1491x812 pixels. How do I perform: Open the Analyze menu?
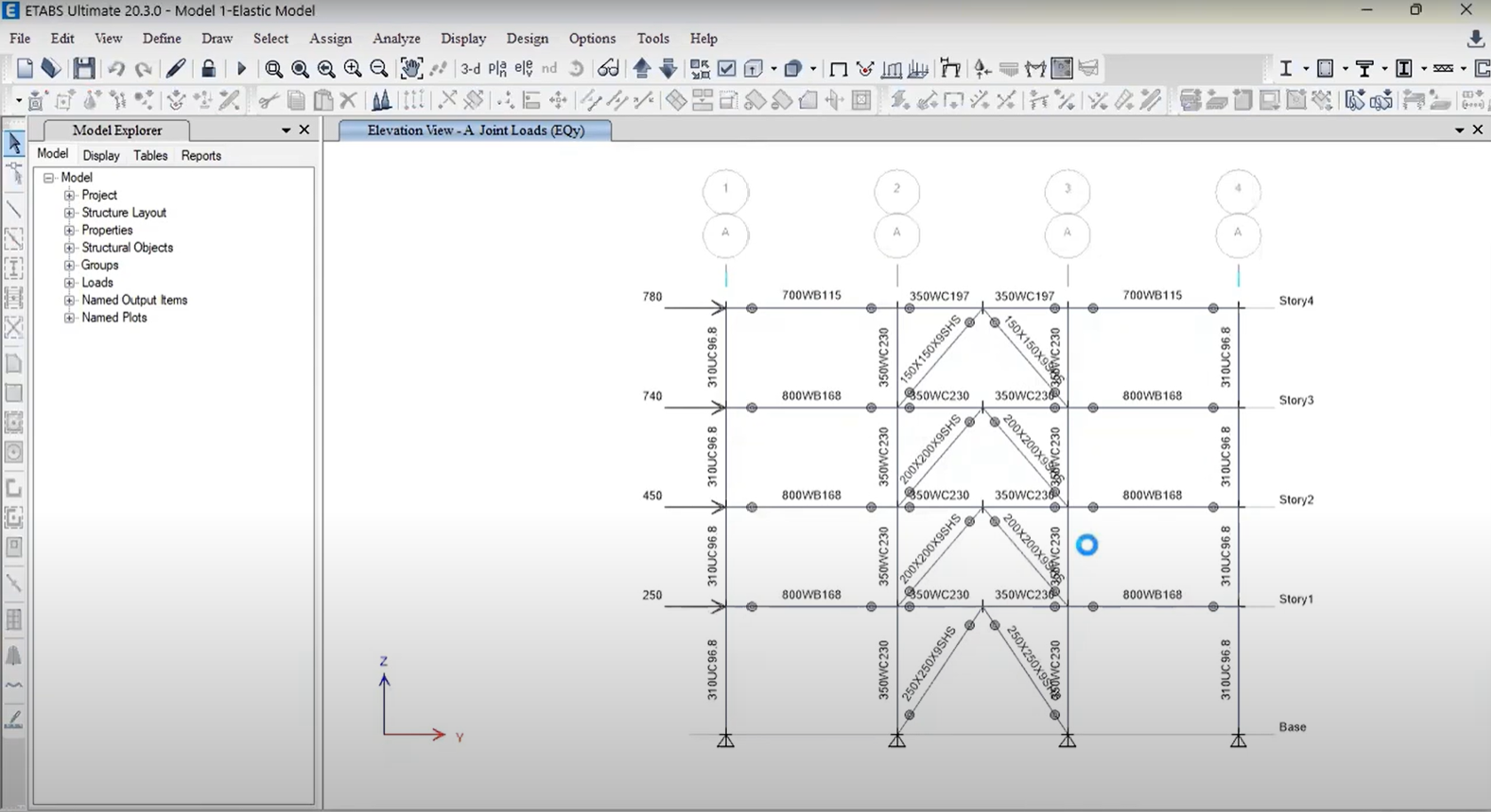click(396, 38)
